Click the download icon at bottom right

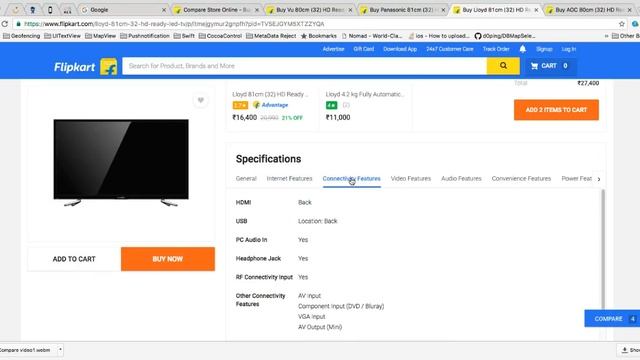pyautogui.click(x=624, y=350)
